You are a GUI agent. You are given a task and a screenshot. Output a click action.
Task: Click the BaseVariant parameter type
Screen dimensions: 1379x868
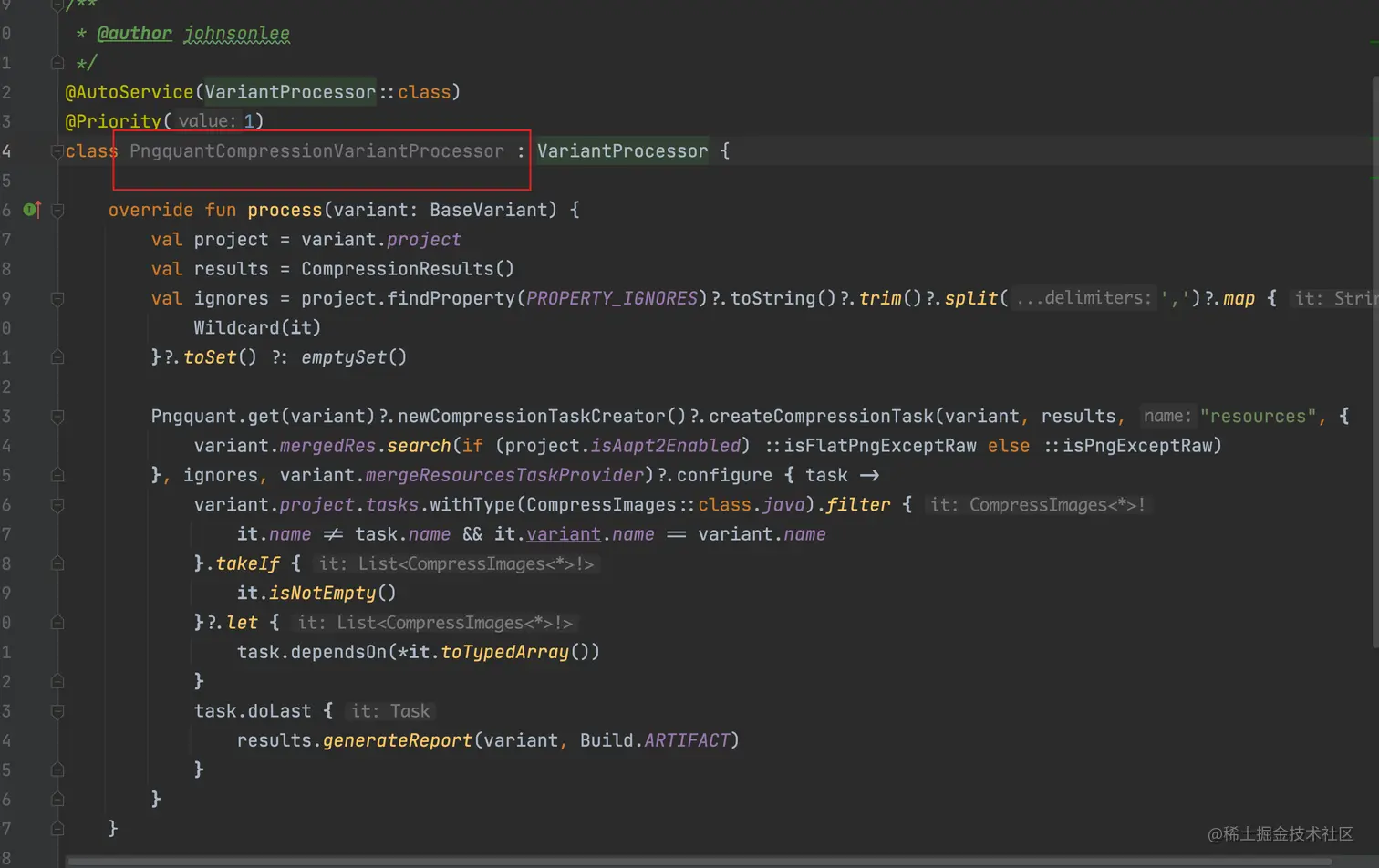pyautogui.click(x=488, y=210)
